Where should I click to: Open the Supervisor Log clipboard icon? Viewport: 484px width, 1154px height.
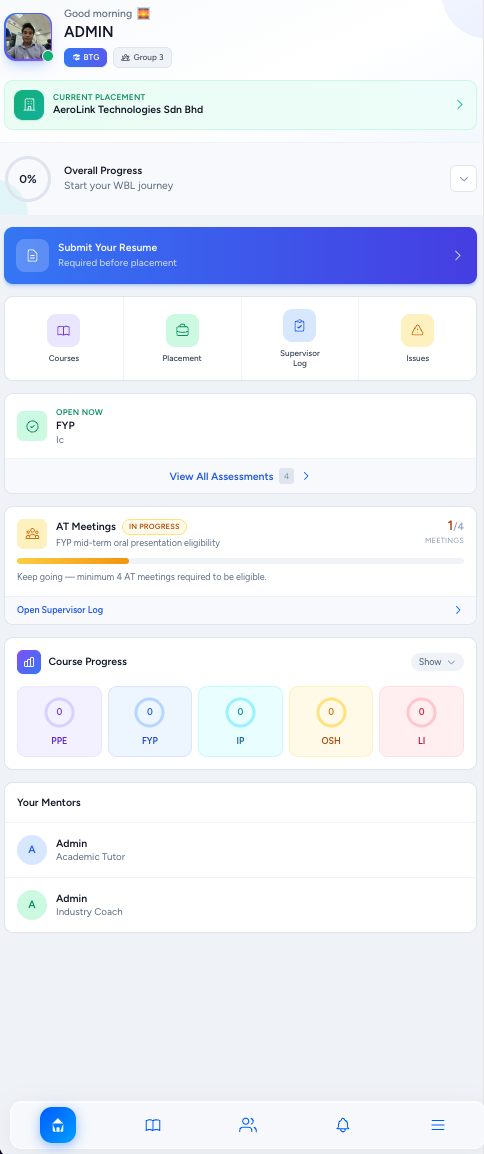click(x=299, y=325)
